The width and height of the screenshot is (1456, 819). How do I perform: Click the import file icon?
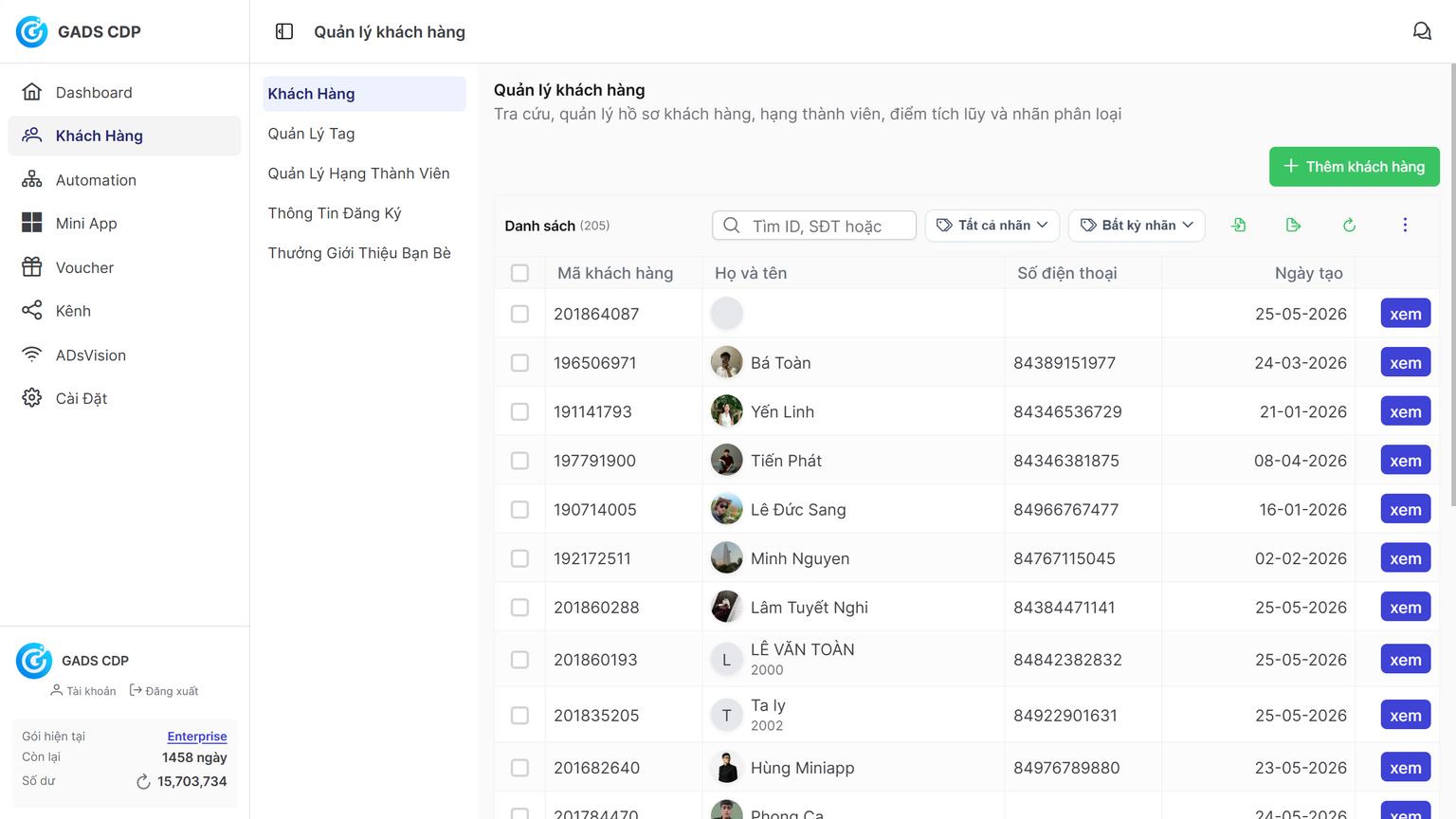pos(1238,225)
